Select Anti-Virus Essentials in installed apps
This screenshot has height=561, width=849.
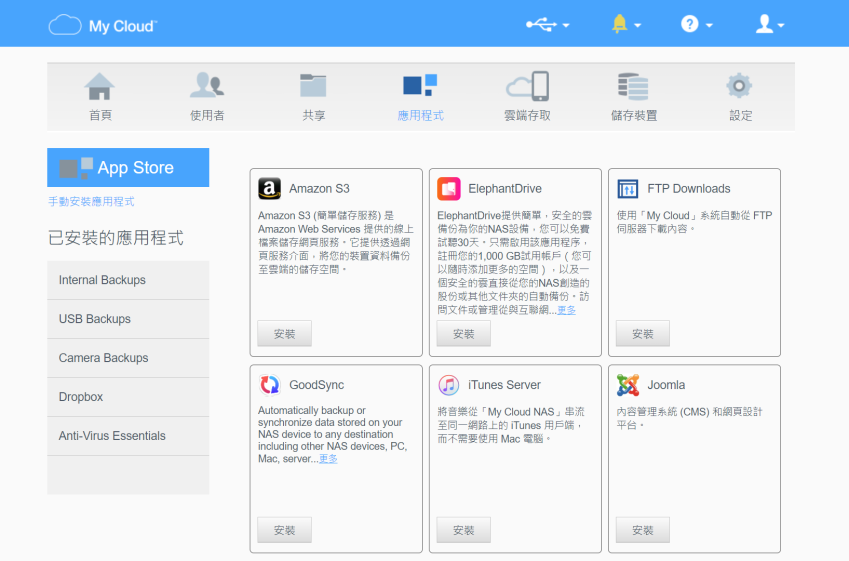[128, 436]
